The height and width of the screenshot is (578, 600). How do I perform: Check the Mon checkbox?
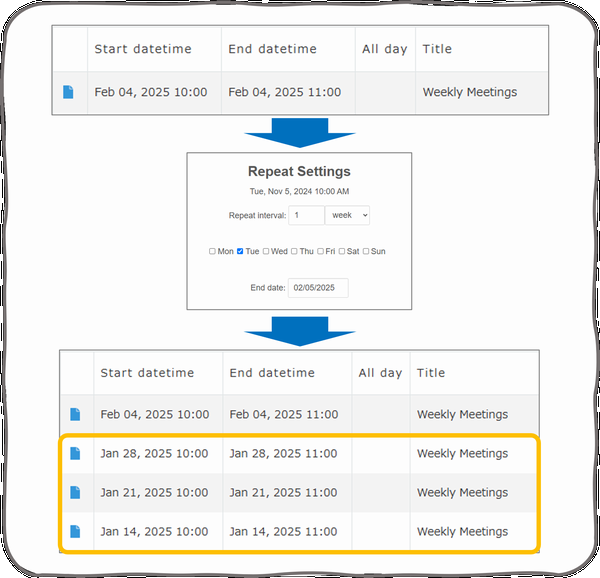212,251
